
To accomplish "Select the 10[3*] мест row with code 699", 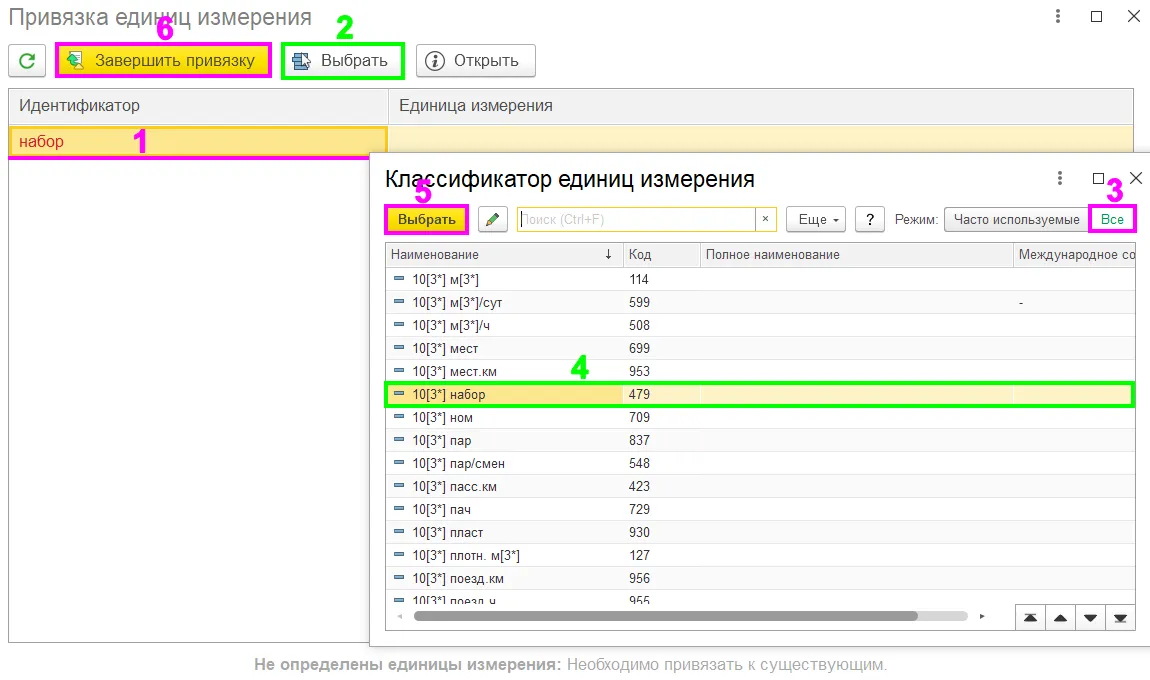I will pyautogui.click(x=761, y=348).
